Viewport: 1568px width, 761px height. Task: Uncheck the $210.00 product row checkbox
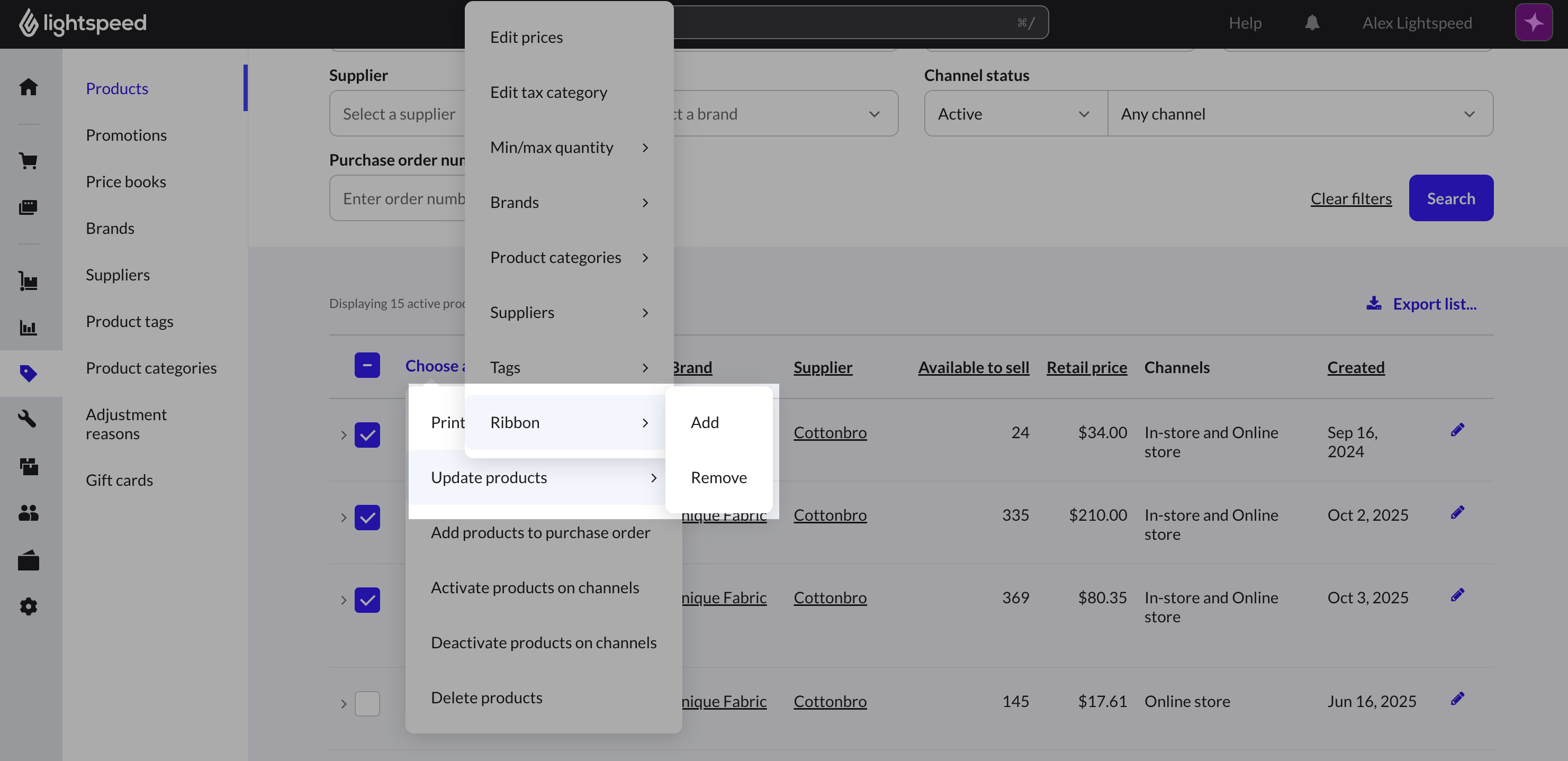pyautogui.click(x=367, y=517)
